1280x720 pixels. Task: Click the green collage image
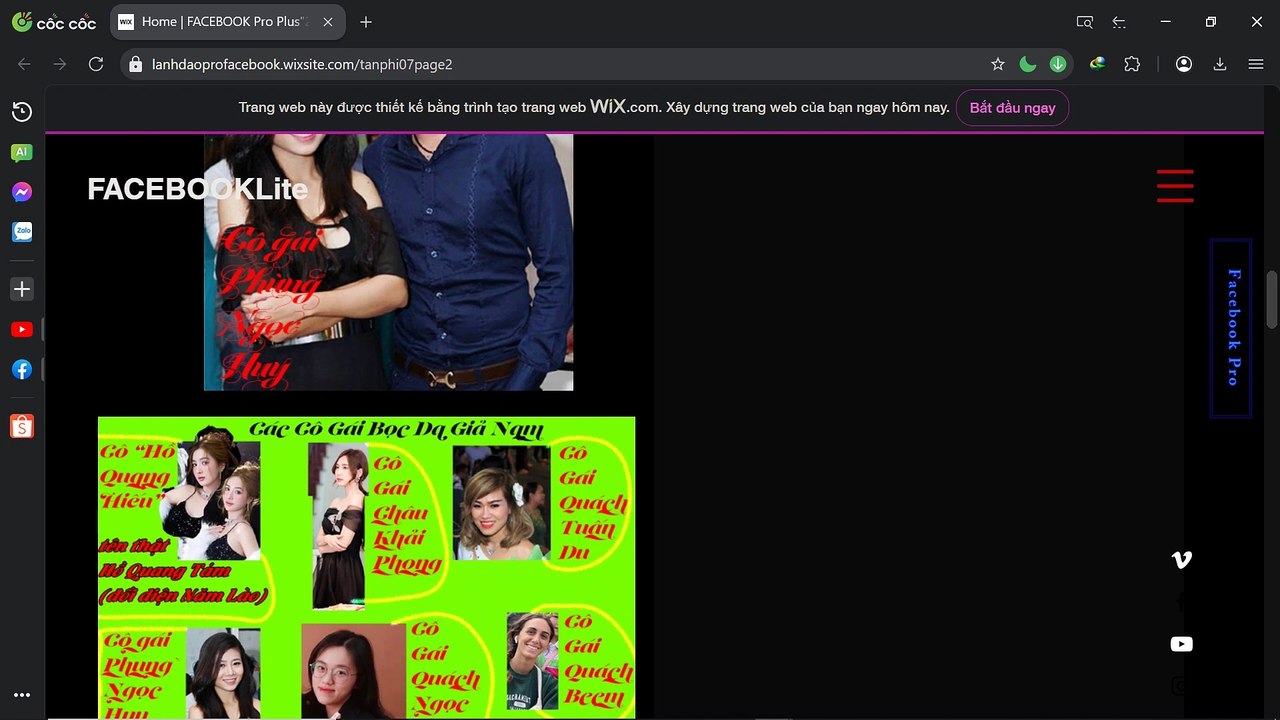tap(366, 567)
